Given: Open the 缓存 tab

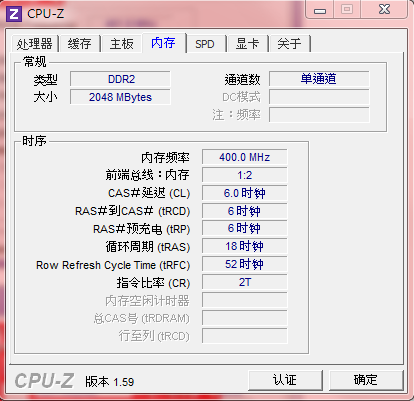Looking at the screenshot, I should tap(79, 44).
